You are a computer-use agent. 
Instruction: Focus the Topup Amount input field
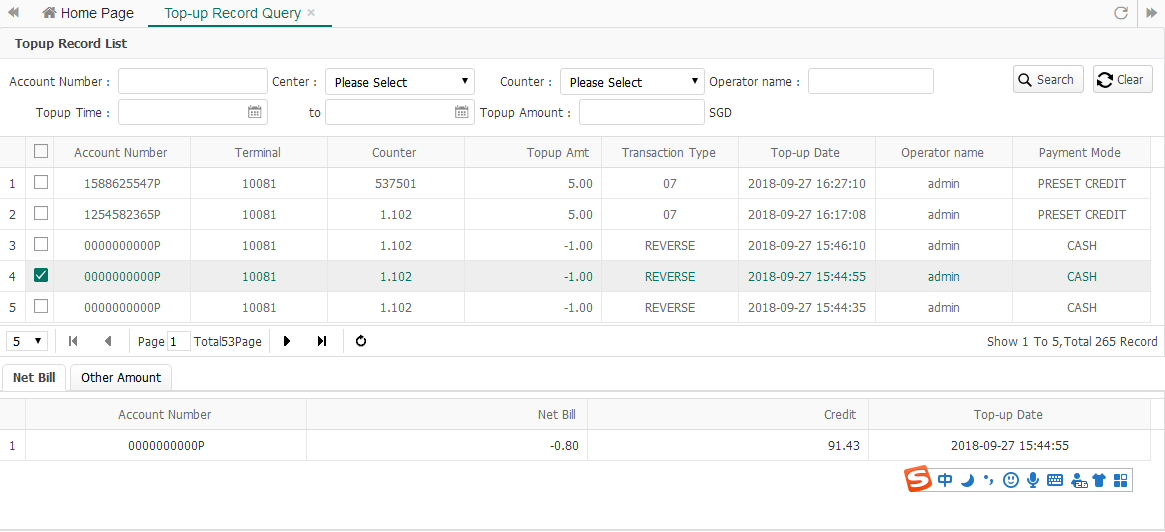[641, 112]
